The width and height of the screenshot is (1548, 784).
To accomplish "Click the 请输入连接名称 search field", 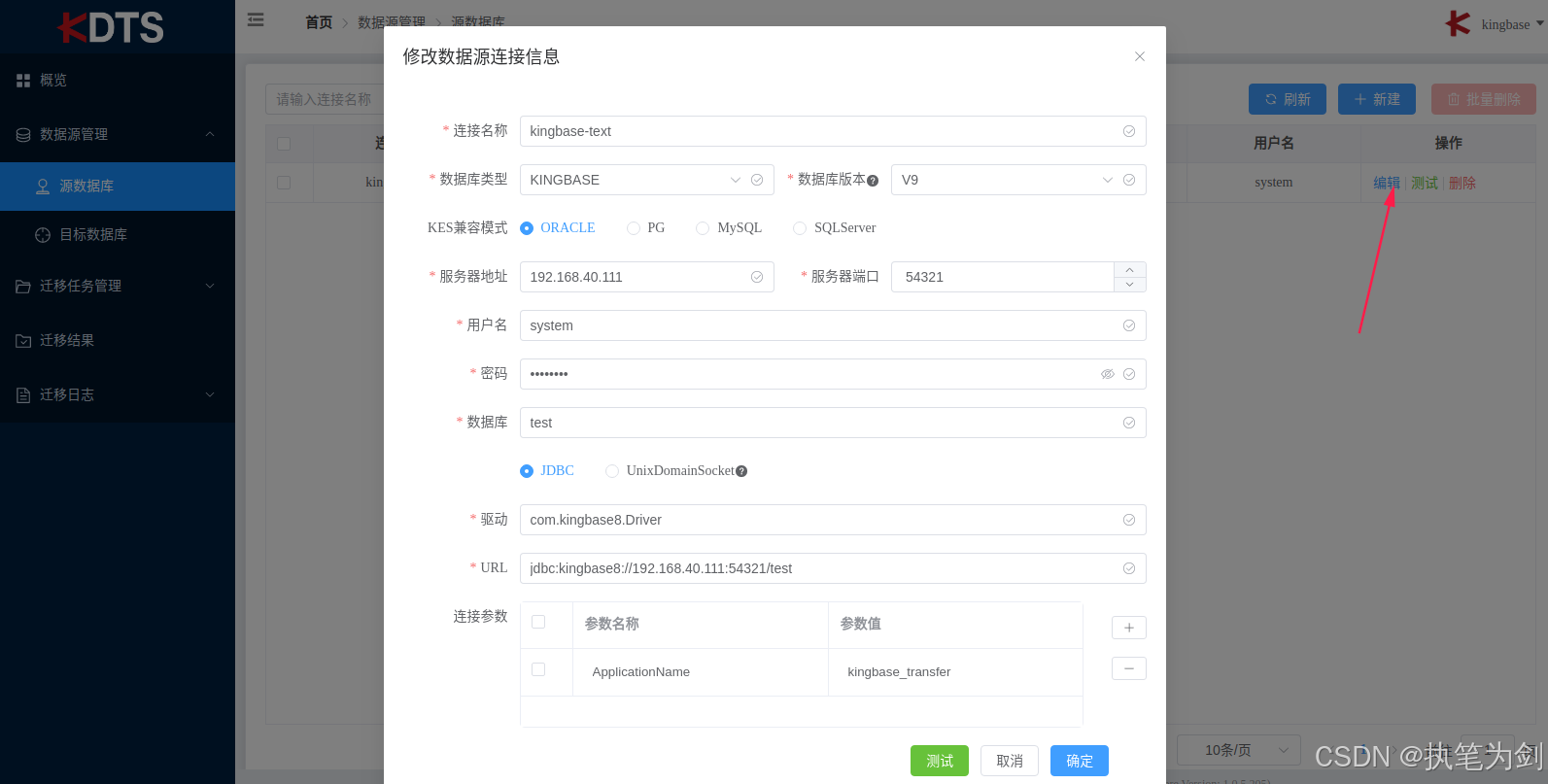I will [x=326, y=99].
